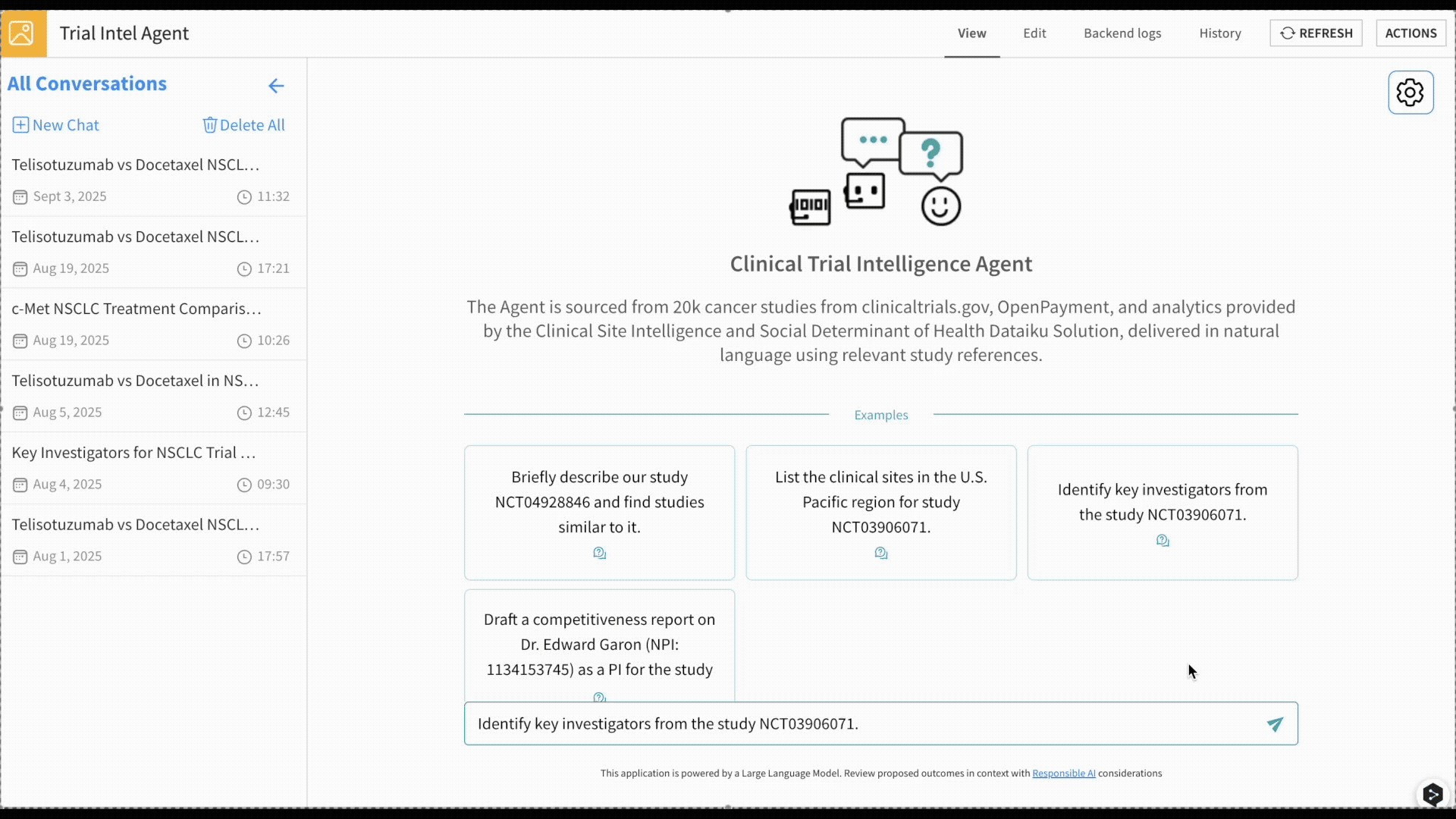1456x819 pixels.
Task: Expand the All Conversations list
Action: [87, 83]
